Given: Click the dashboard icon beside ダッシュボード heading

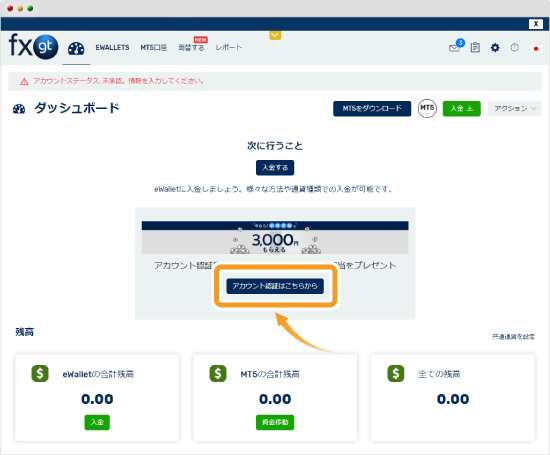Looking at the screenshot, I should 19,109.
